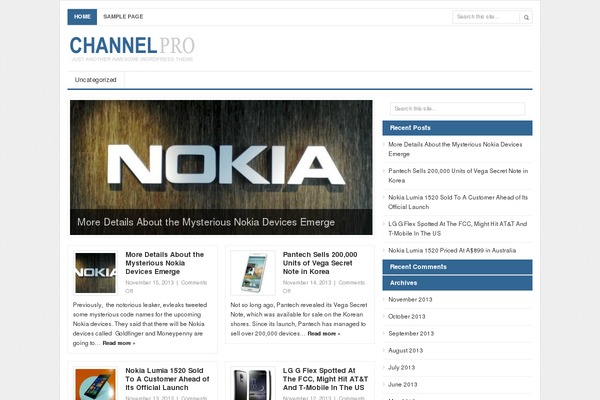This screenshot has width=600, height=400.
Task: Click the Recent Posts widget heading
Action: coord(457,128)
